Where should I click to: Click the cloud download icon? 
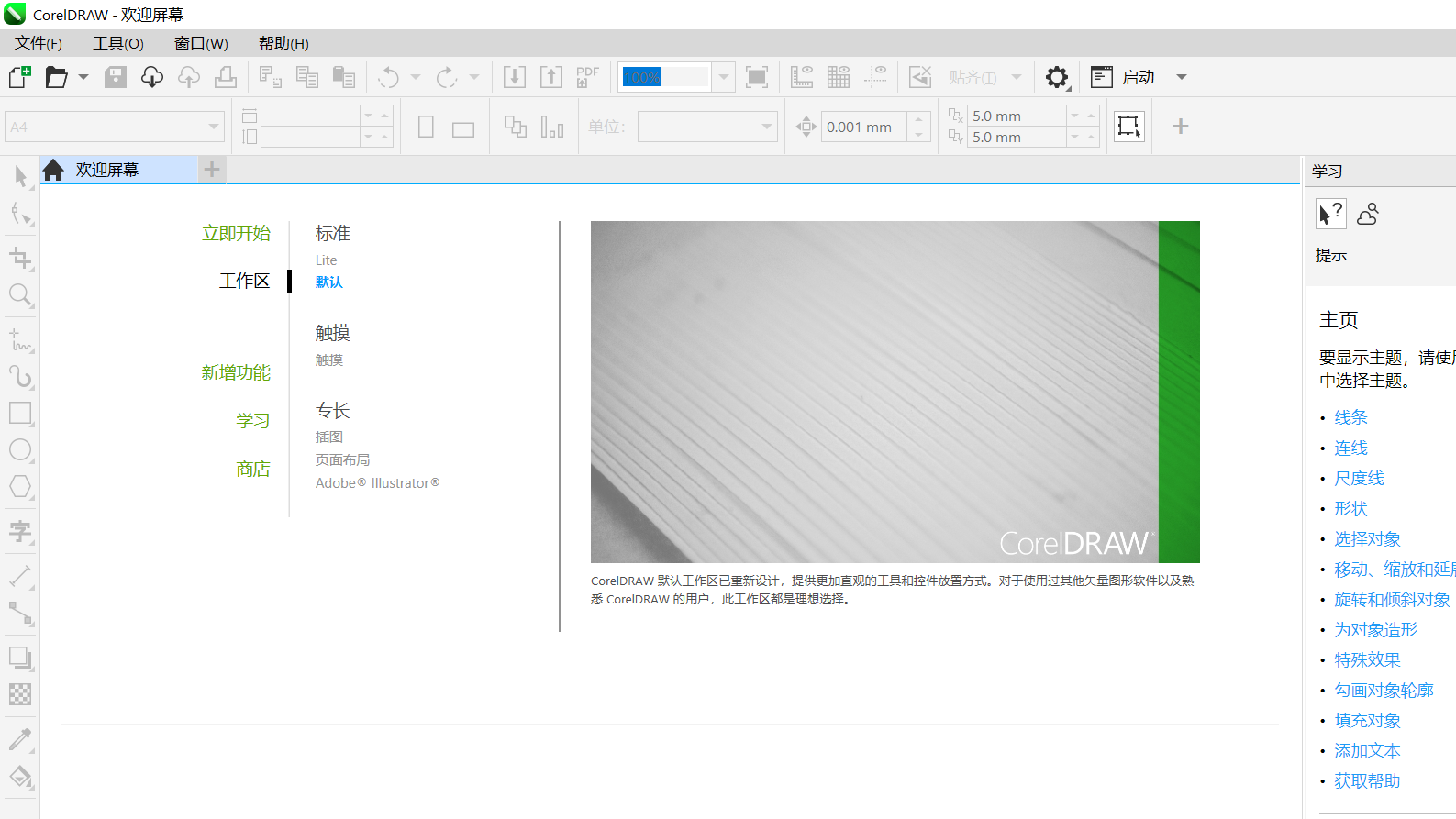pyautogui.click(x=152, y=77)
